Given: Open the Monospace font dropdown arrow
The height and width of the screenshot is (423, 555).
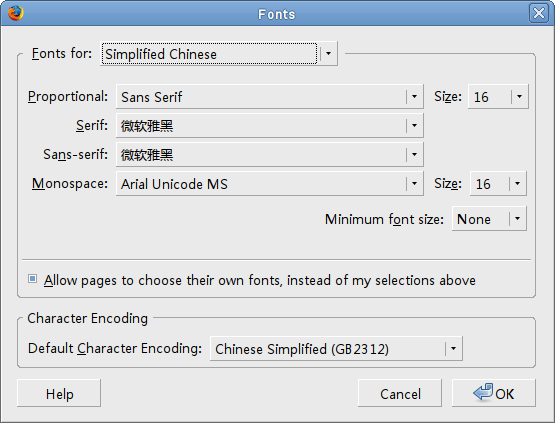Looking at the screenshot, I should 414,184.
